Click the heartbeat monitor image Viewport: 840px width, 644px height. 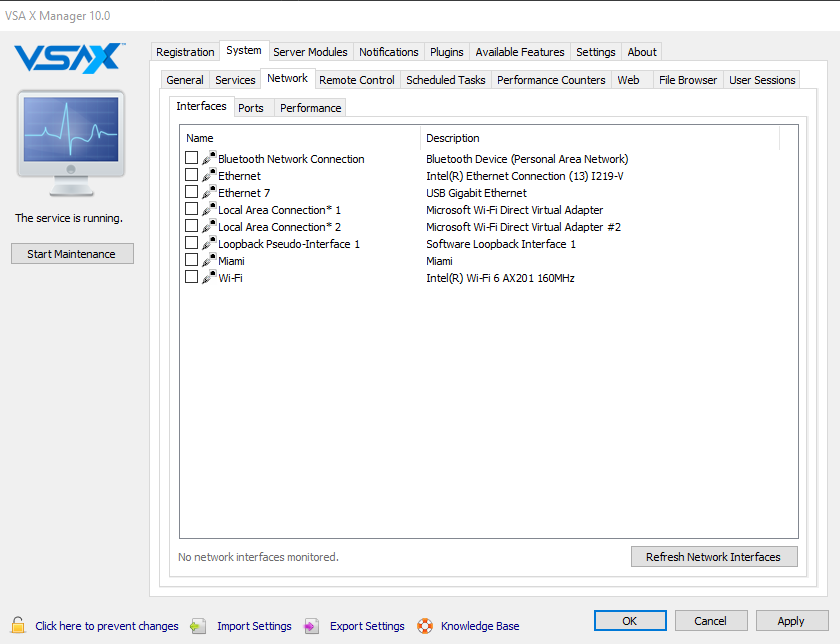pos(71,143)
